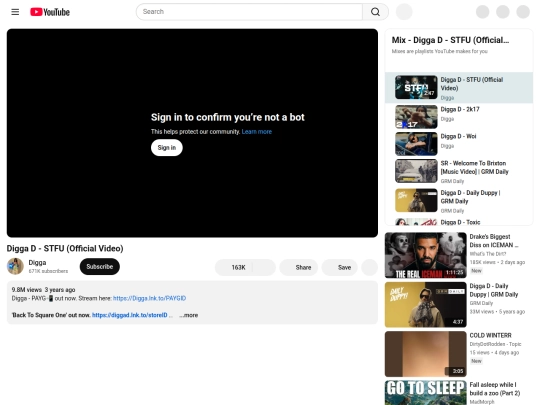Click 'COLD WINTERR' video title

(490, 335)
